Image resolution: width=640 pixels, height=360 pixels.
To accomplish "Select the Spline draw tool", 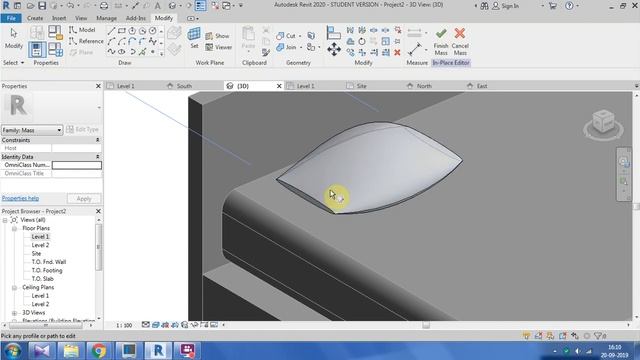I will coord(111,52).
